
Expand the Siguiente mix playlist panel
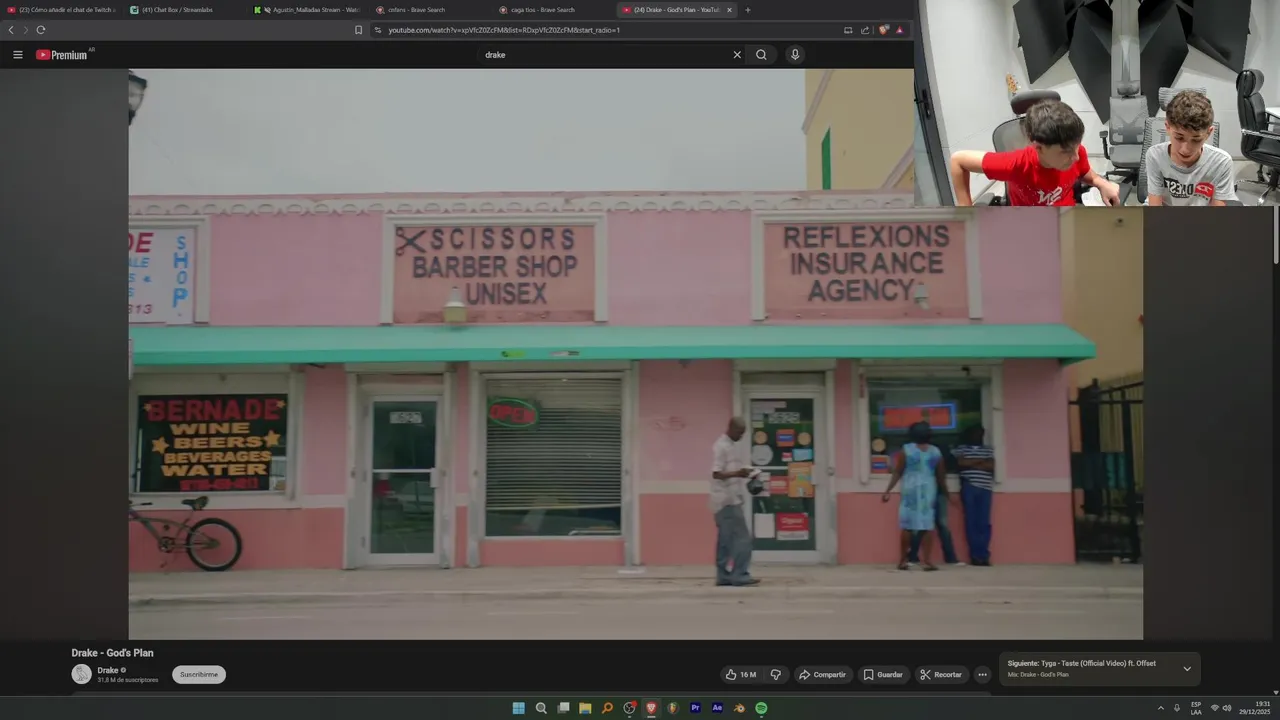1187,669
